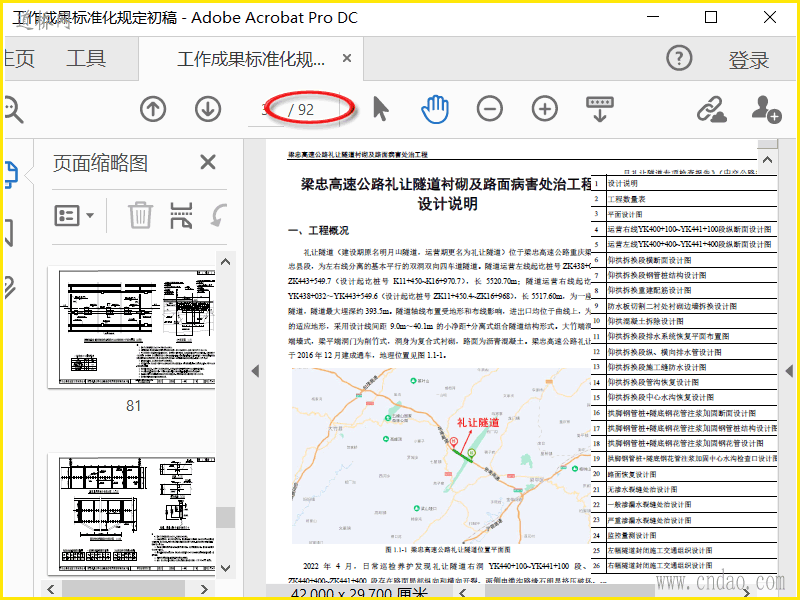Click the current page number field
800x600 pixels.
pyautogui.click(x=266, y=110)
